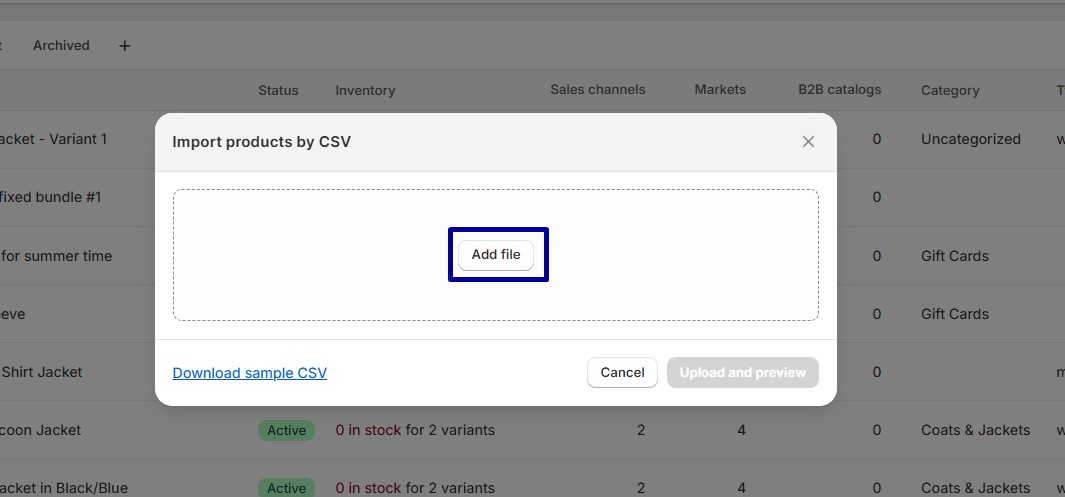Image resolution: width=1065 pixels, height=497 pixels.
Task: Select the Status column header
Action: (x=278, y=90)
